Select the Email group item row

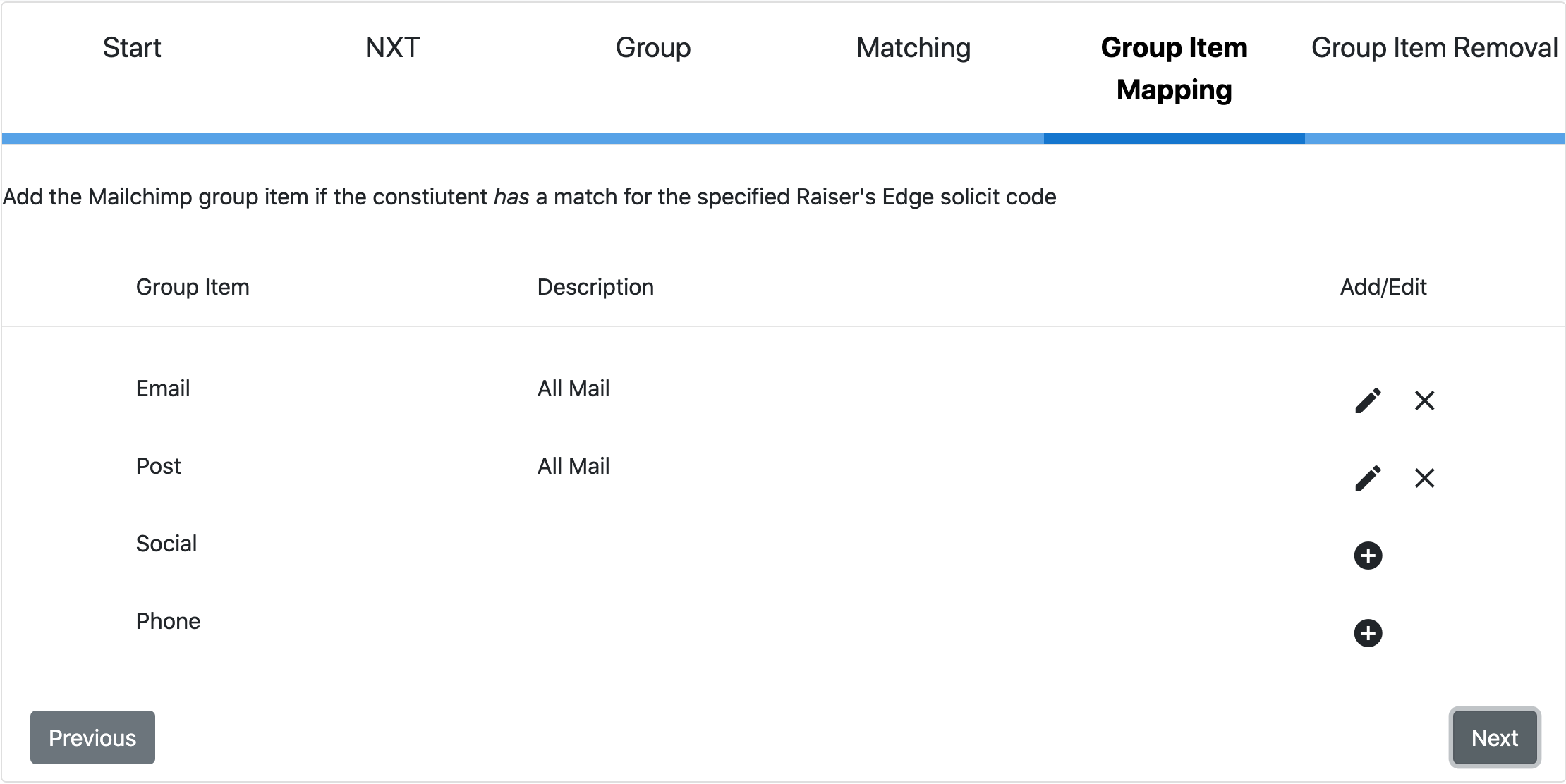point(783,388)
